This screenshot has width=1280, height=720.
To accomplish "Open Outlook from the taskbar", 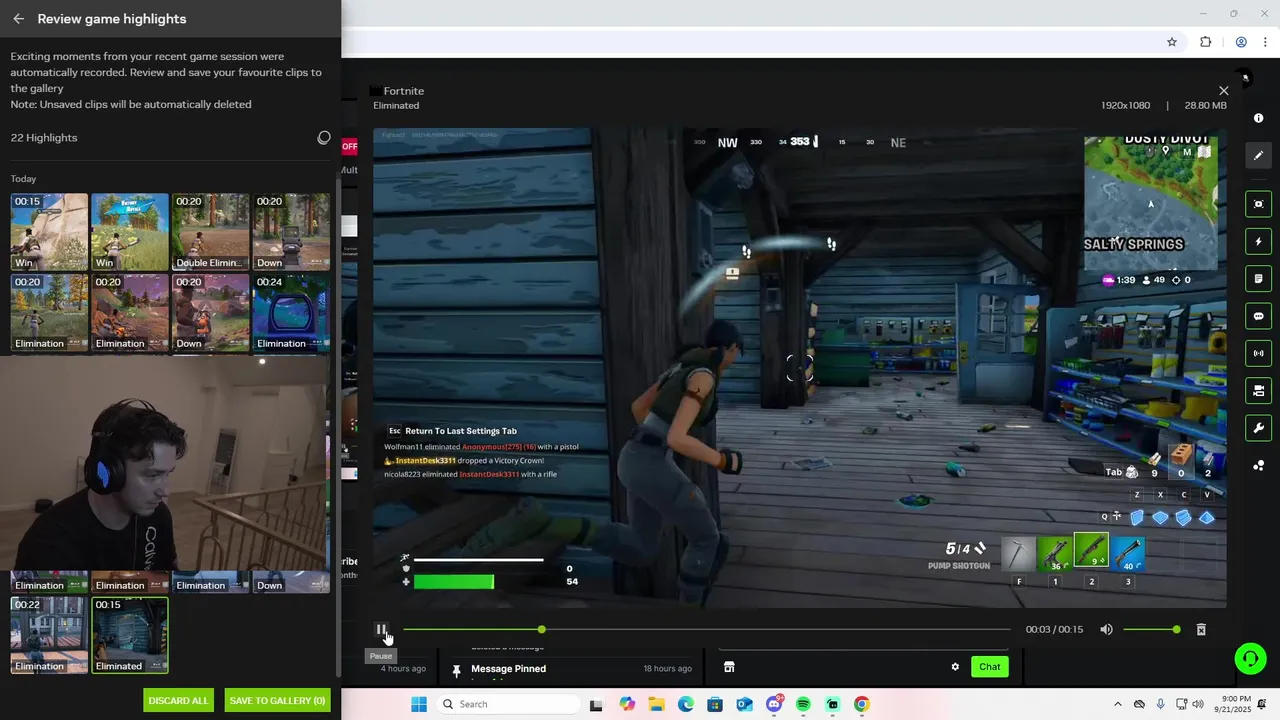I will coord(744,704).
